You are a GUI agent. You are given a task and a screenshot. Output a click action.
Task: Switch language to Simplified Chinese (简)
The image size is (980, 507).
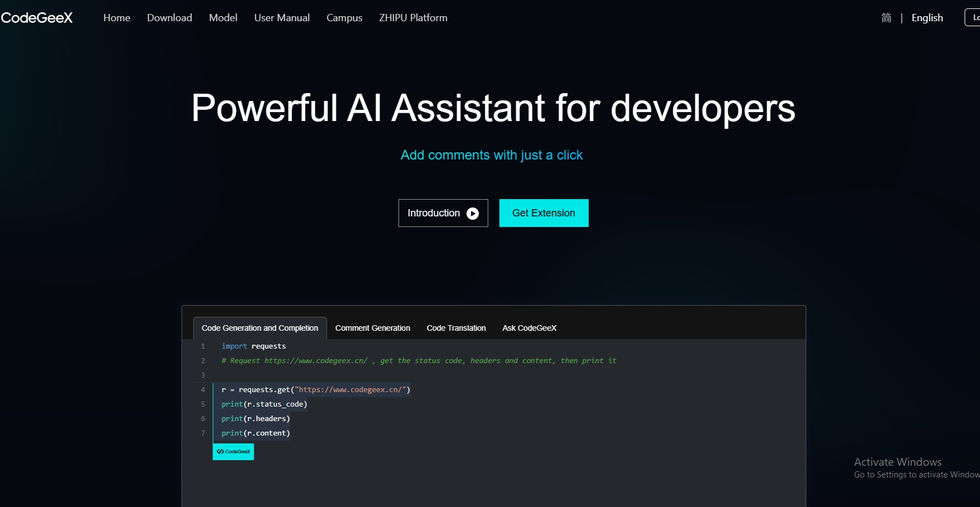(x=886, y=18)
